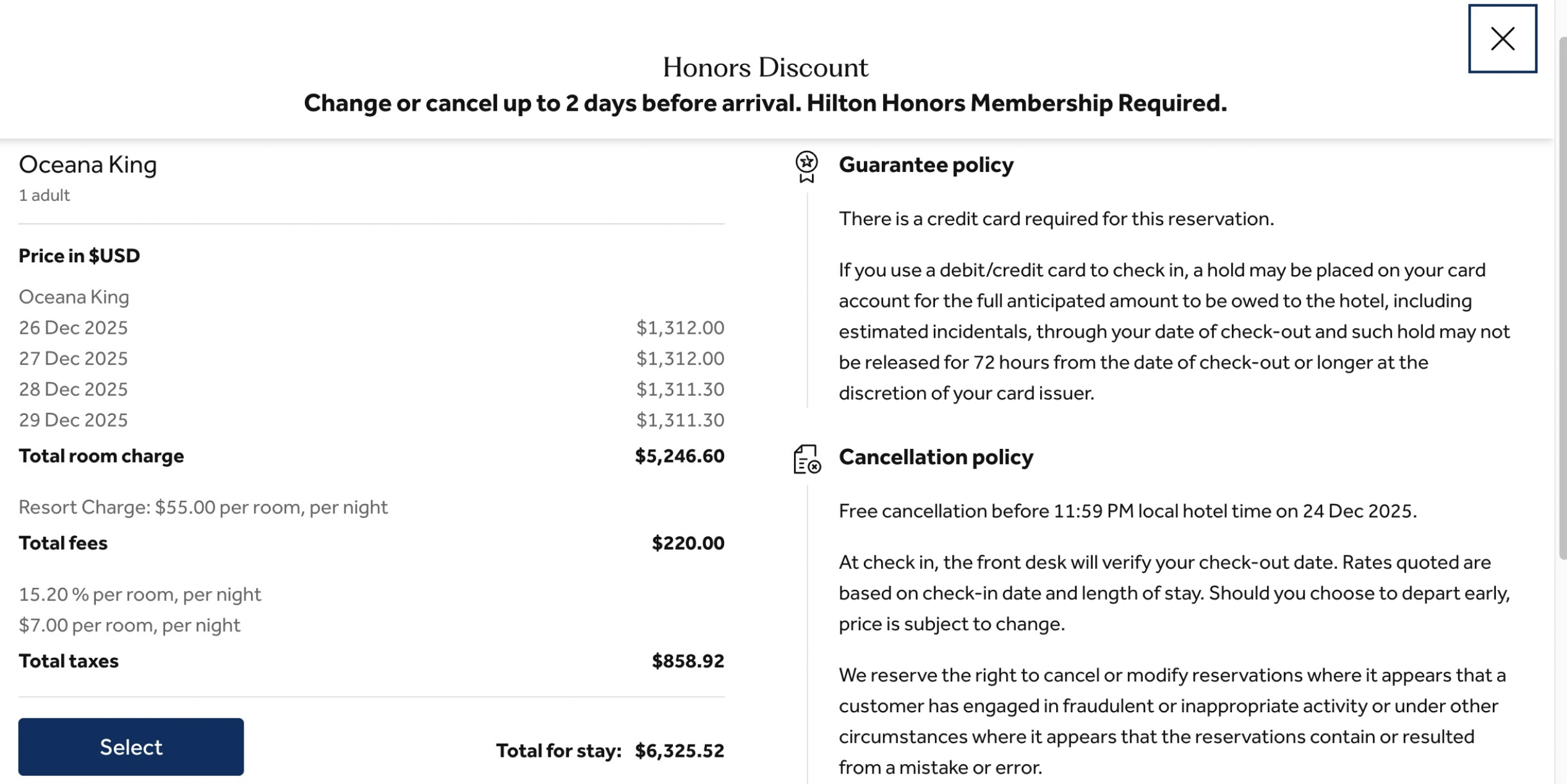This screenshot has height=784, width=1567.
Task: Click the Oceana King room name heading
Action: pyautogui.click(x=88, y=164)
